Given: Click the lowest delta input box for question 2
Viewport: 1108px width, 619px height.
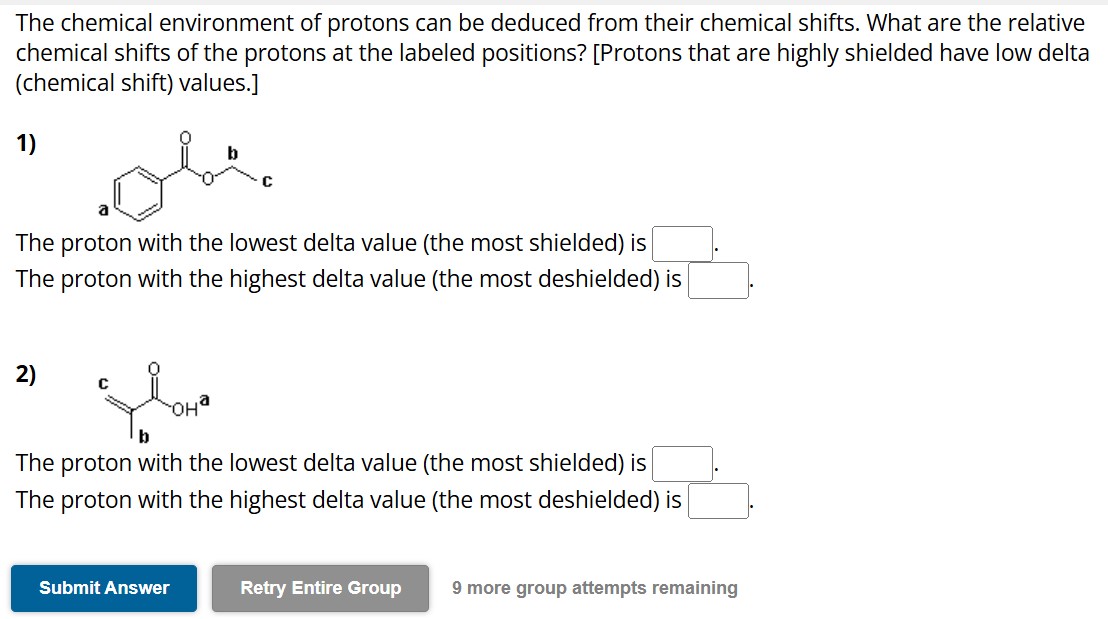Looking at the screenshot, I should coord(681,463).
